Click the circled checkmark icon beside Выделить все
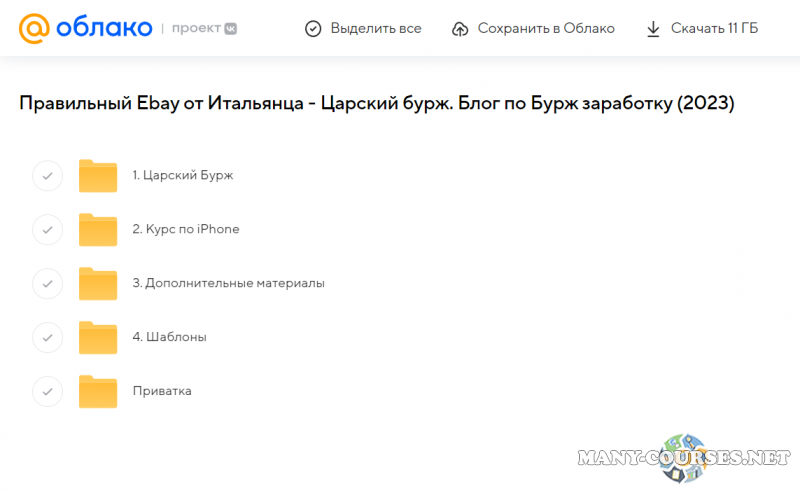 pos(313,29)
